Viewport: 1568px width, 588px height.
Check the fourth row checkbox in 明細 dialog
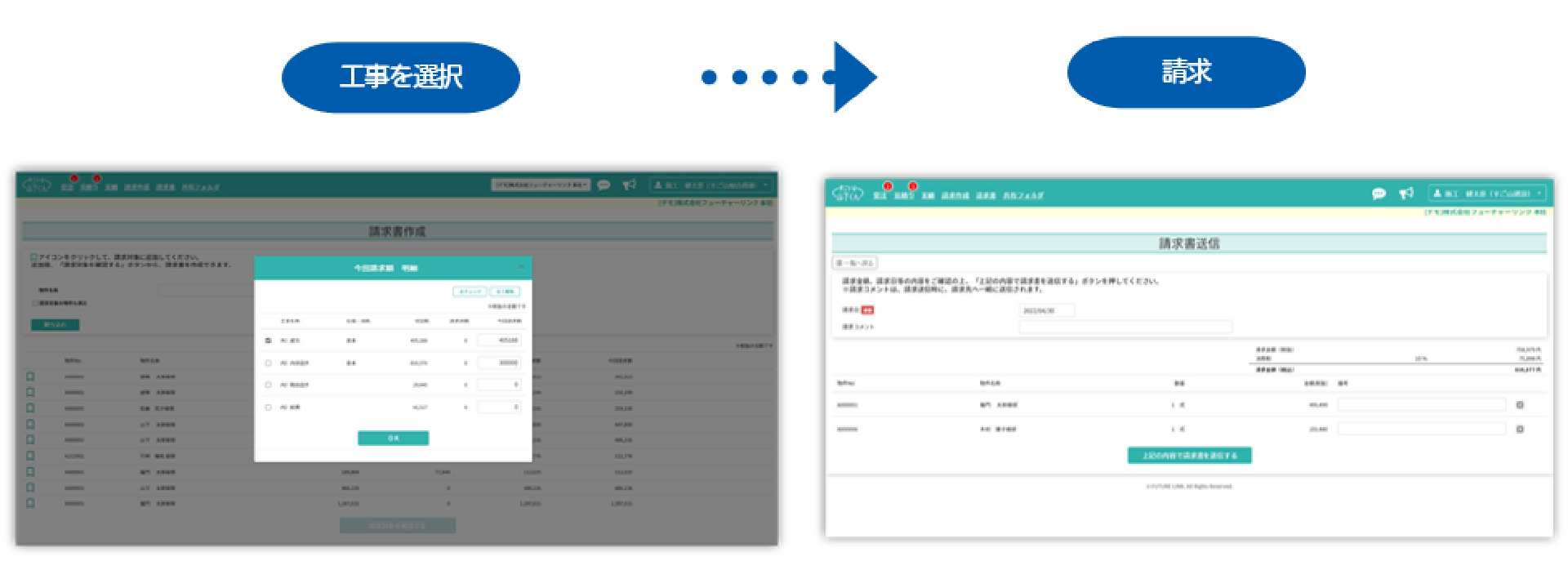pos(268,407)
